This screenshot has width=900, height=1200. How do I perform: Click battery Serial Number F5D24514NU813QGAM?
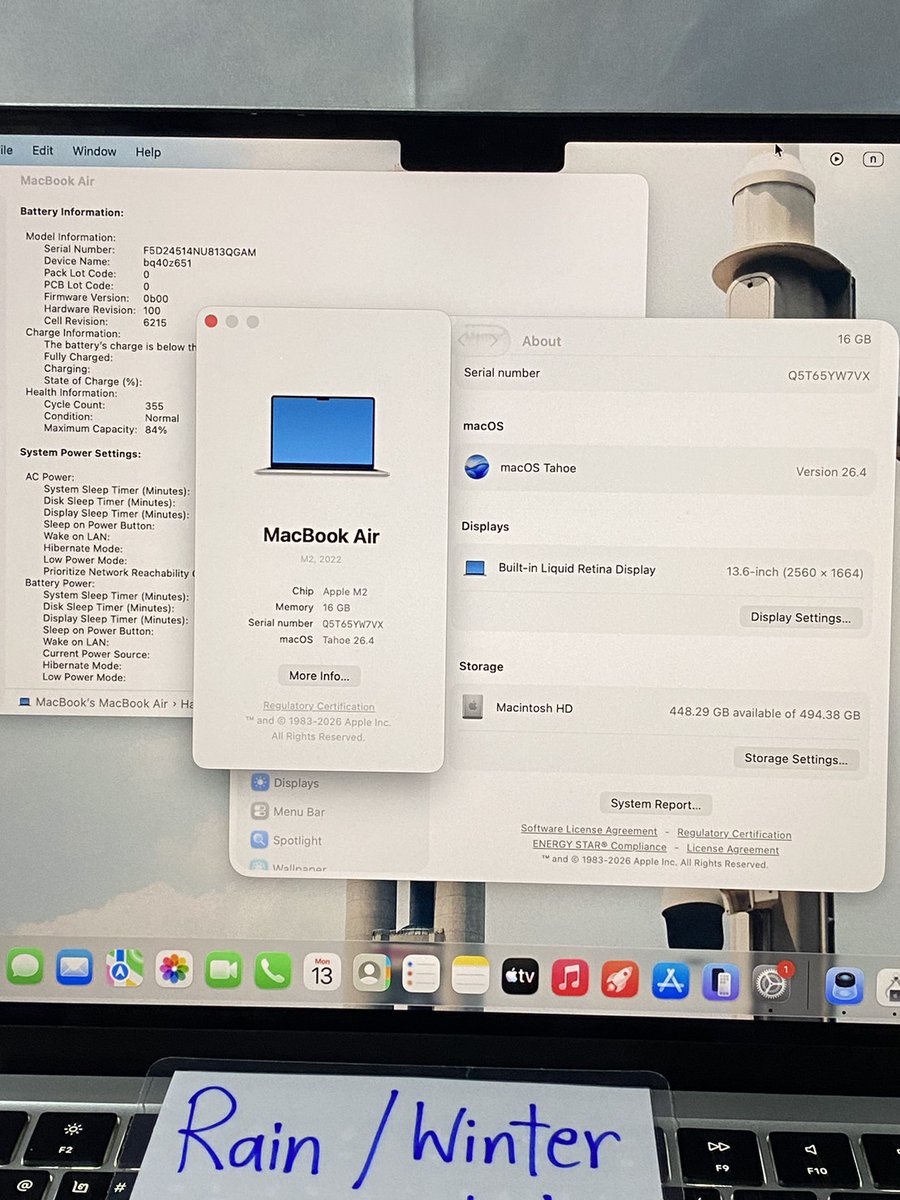pos(199,252)
